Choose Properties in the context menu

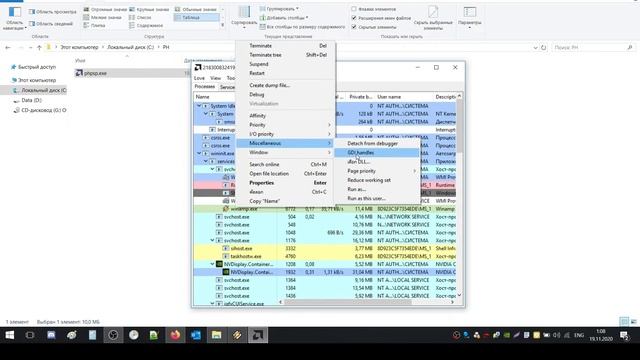286,183
